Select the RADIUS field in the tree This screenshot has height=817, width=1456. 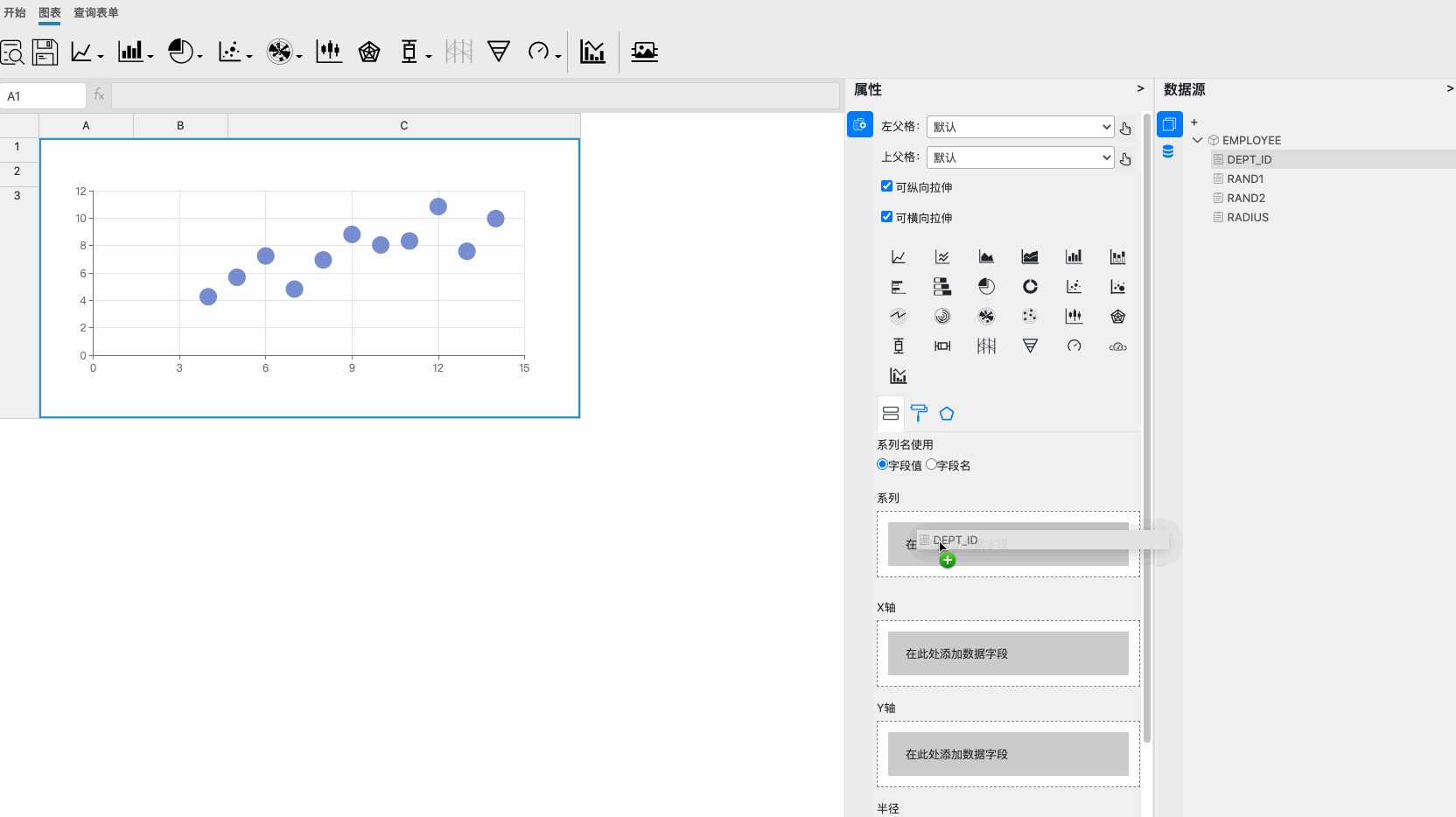[1248, 217]
